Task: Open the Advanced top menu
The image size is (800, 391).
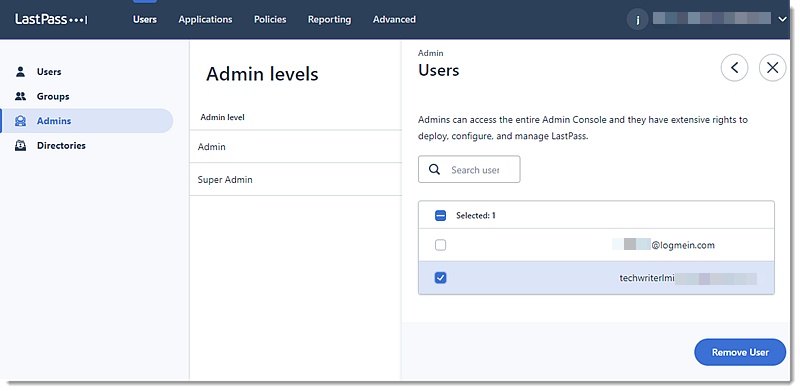Action: [x=394, y=19]
